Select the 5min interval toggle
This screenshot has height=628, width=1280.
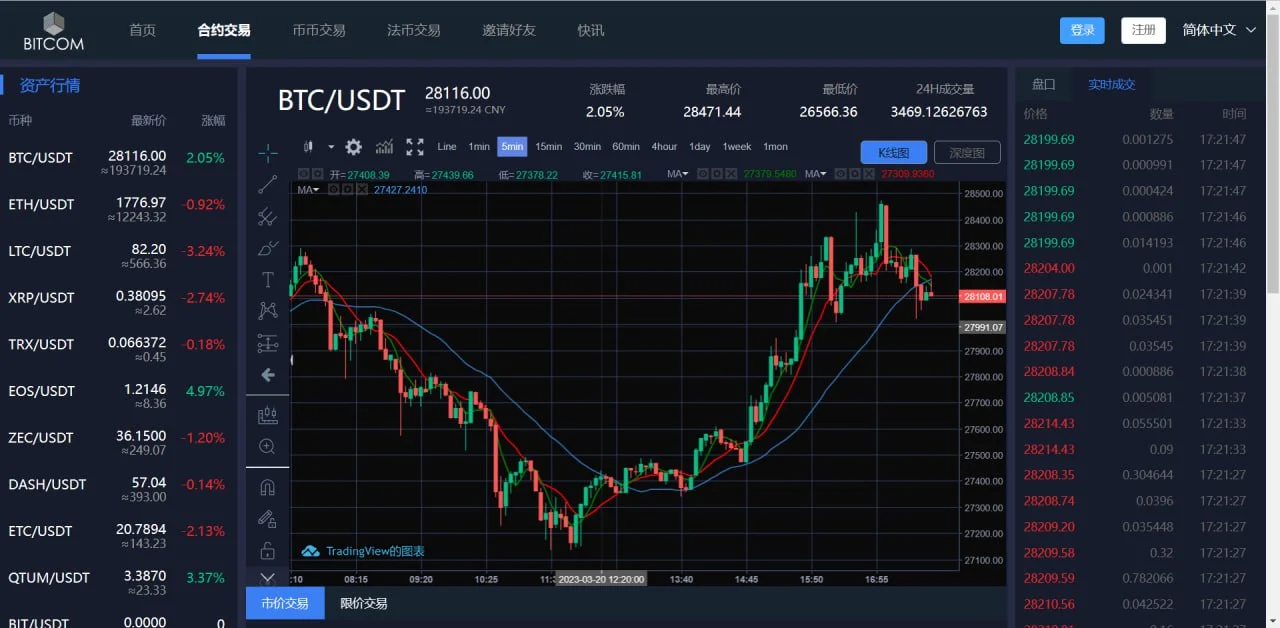point(512,146)
